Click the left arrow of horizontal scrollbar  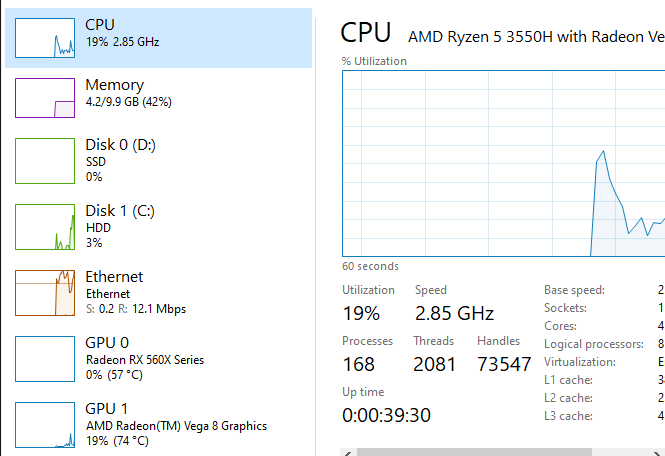[348, 453]
